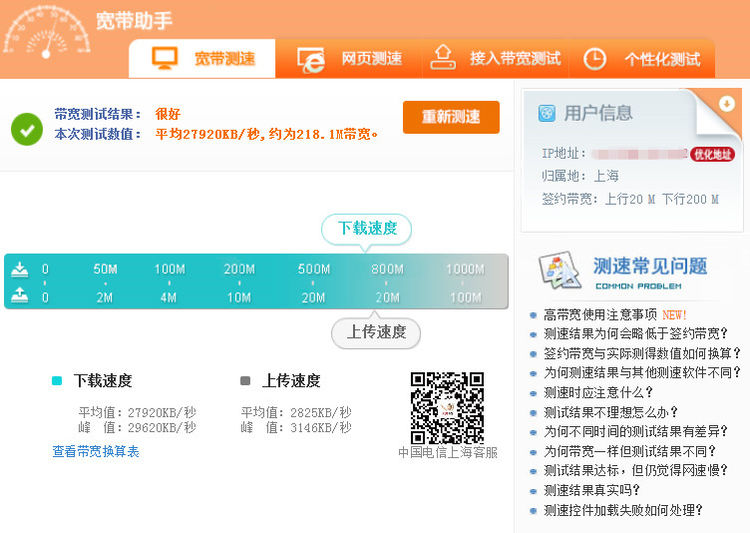Image resolution: width=750 pixels, height=533 pixels.
Task: Switch to the 宽带测速 tab
Action: tap(202, 58)
